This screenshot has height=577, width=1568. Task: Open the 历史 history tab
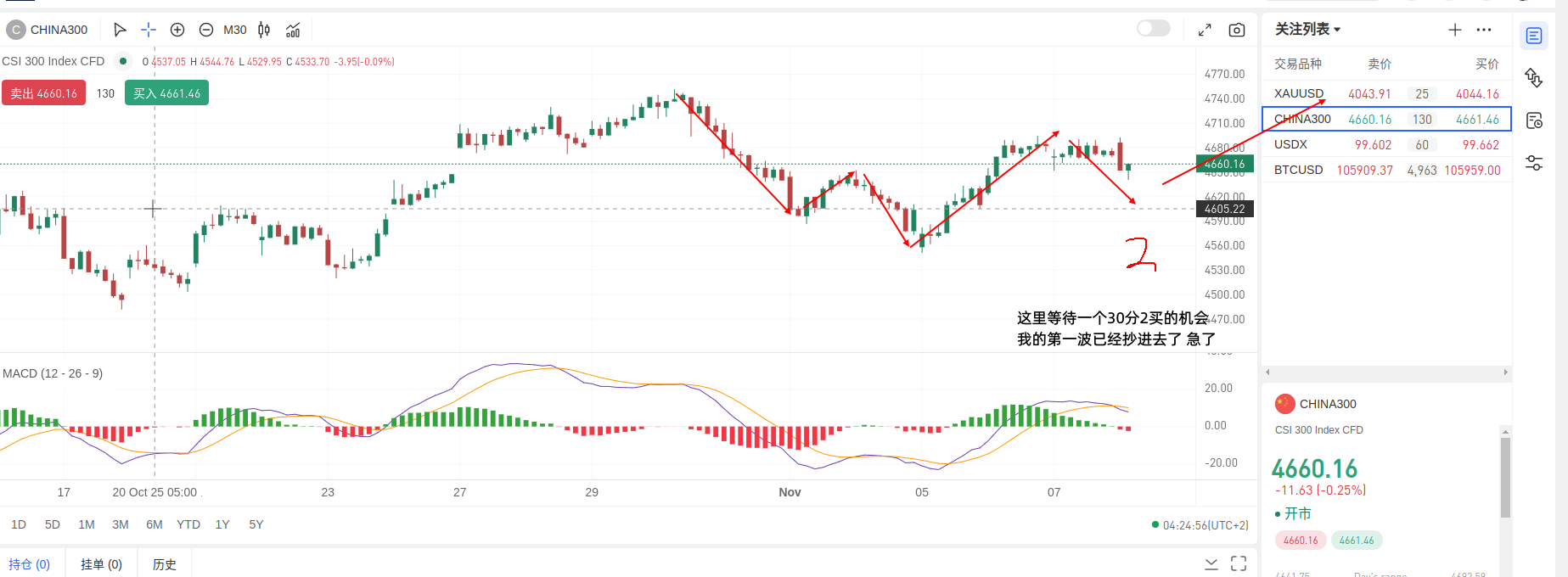[x=165, y=564]
